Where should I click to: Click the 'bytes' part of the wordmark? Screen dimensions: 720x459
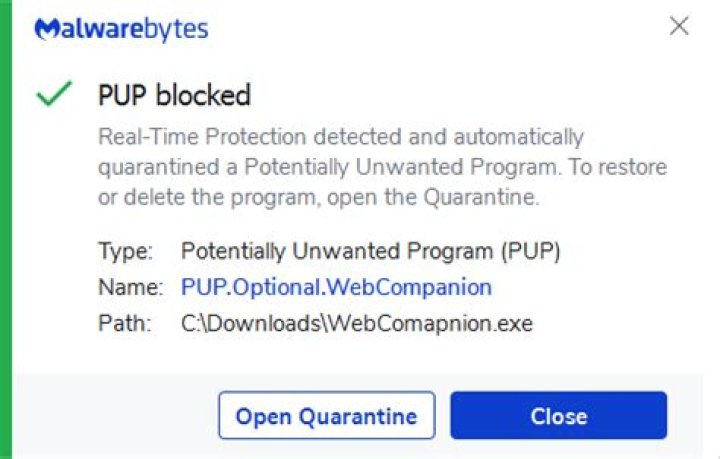pyautogui.click(x=180, y=28)
